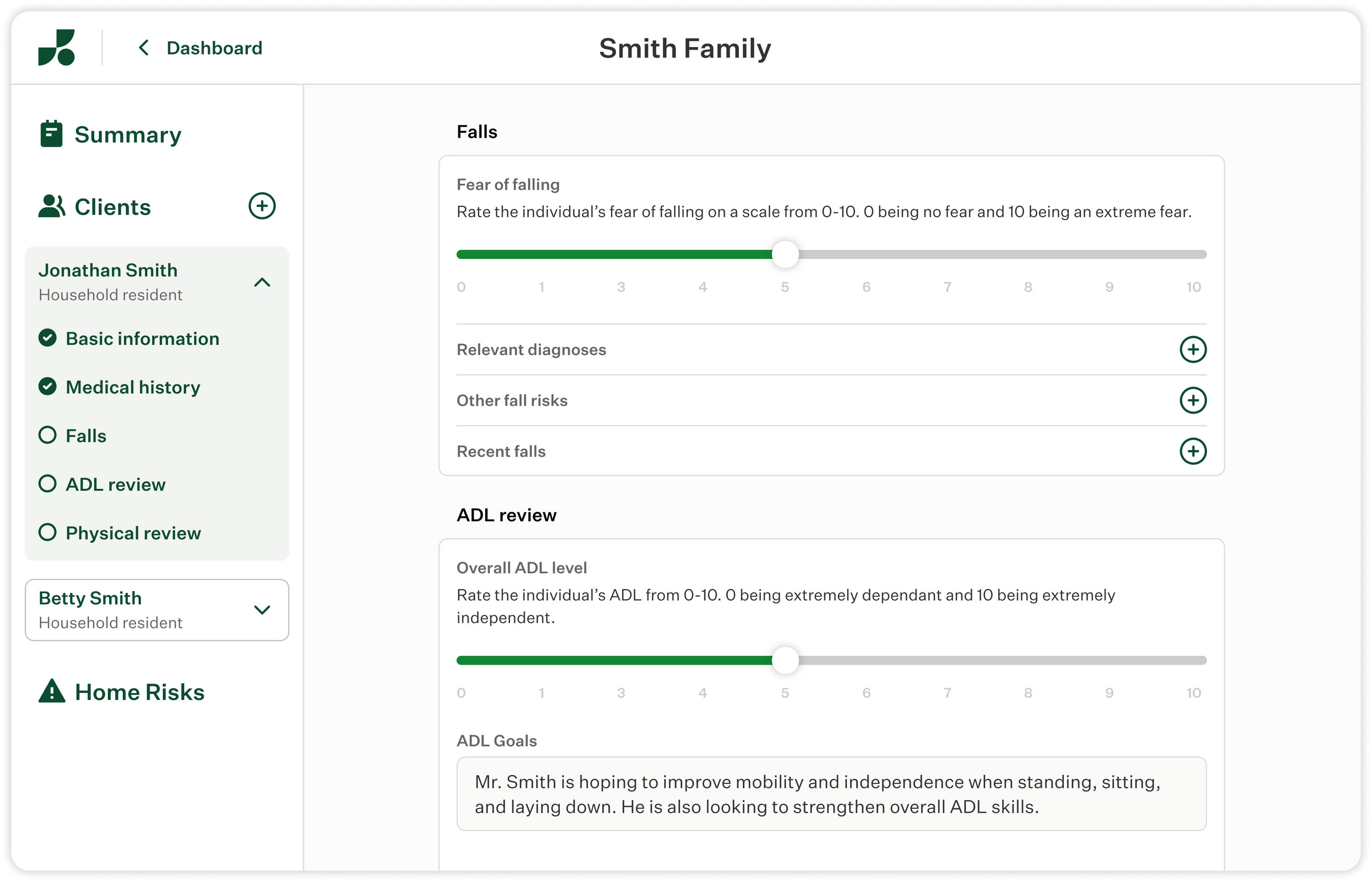
Task: Open Basic information section
Action: [x=143, y=339]
